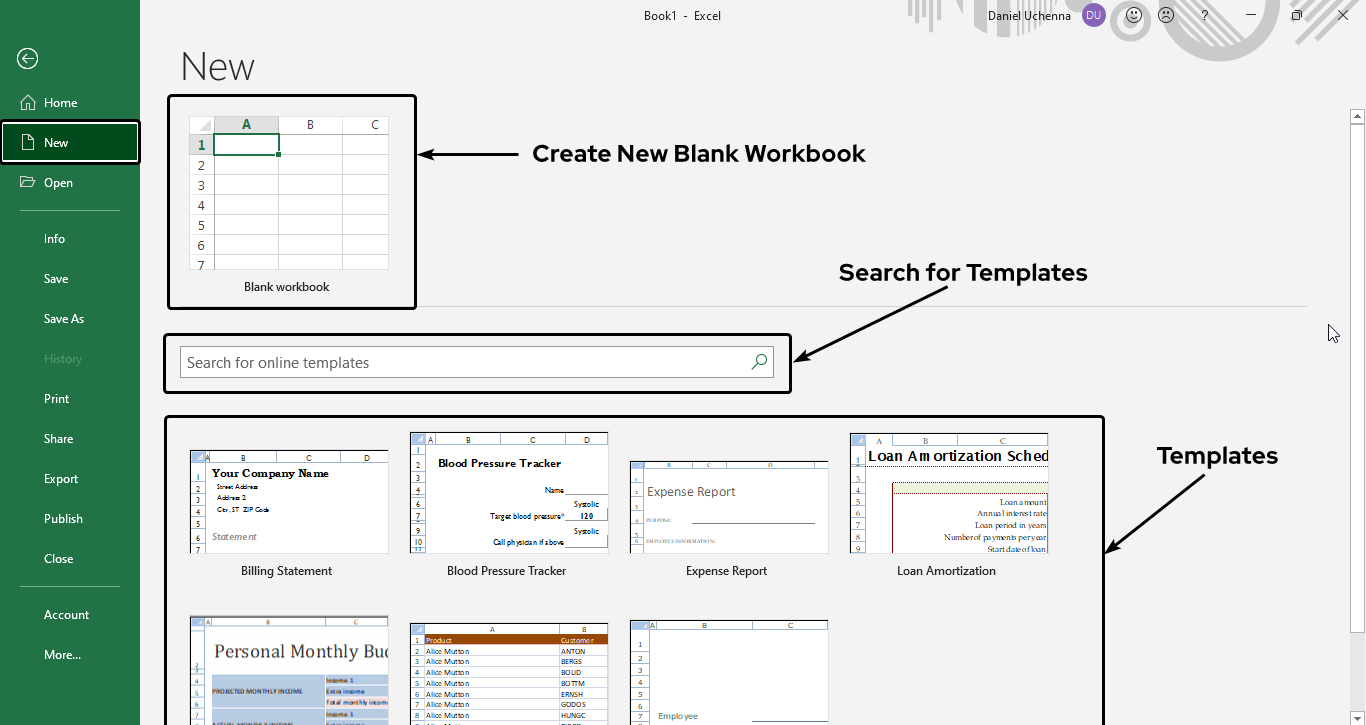Select the Loan Amortization template
Viewport: 1366px width, 725px height.
(948, 493)
